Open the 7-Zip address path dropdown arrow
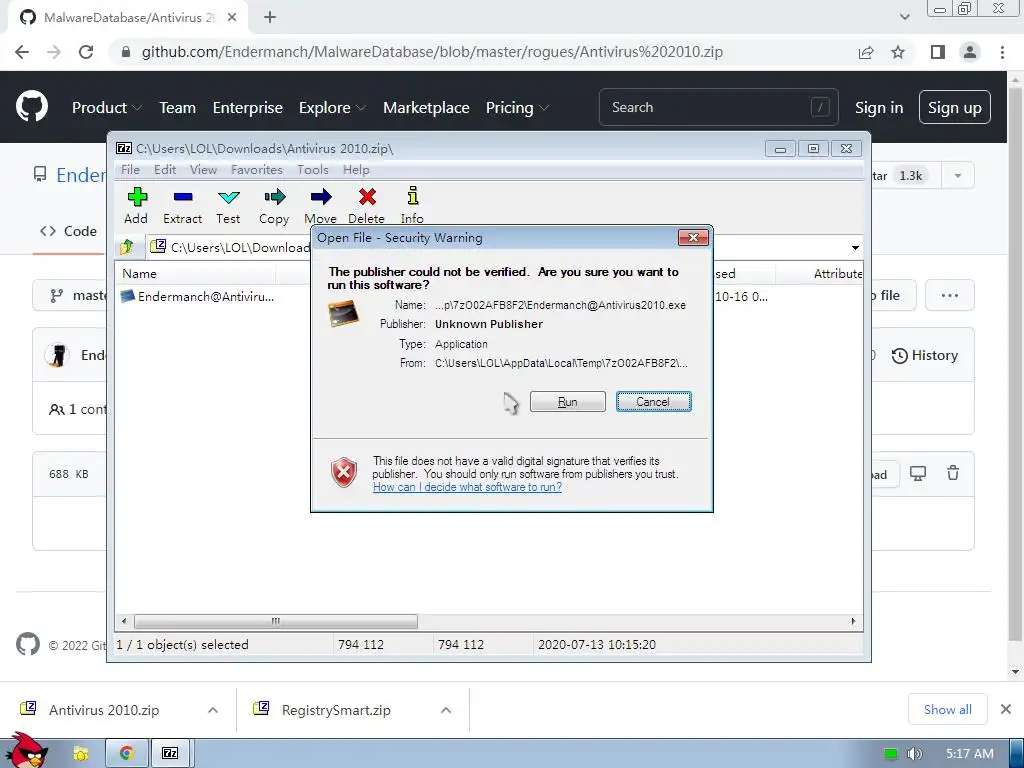 [x=855, y=248]
